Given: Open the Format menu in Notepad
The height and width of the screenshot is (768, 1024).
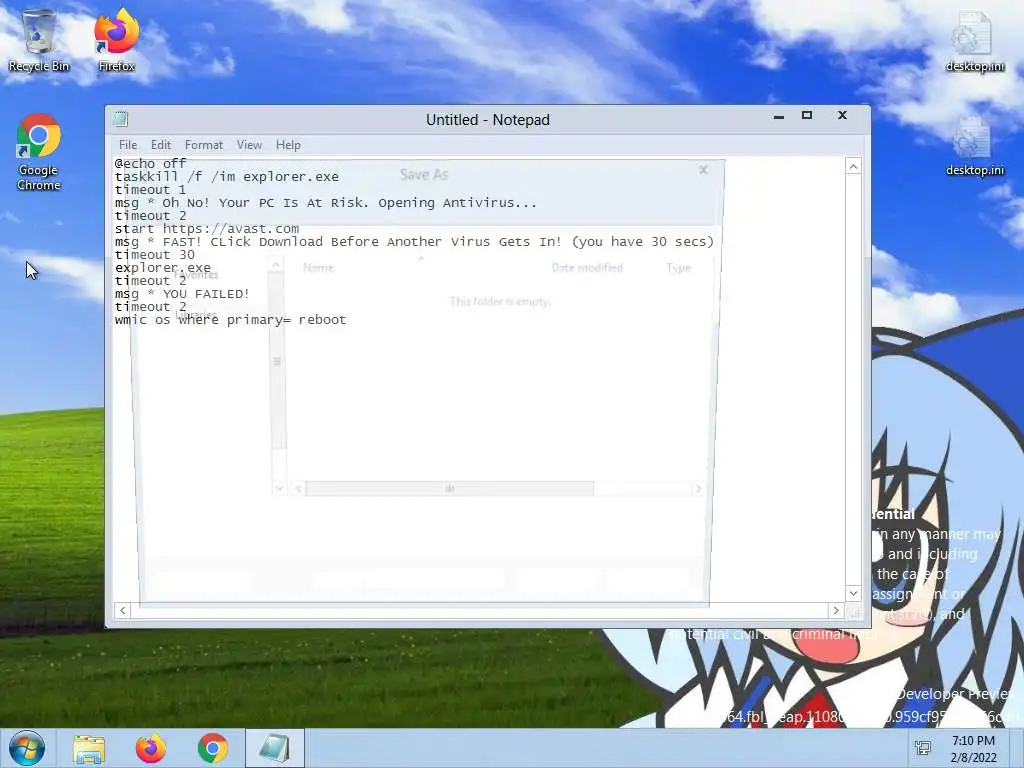Looking at the screenshot, I should (x=204, y=145).
